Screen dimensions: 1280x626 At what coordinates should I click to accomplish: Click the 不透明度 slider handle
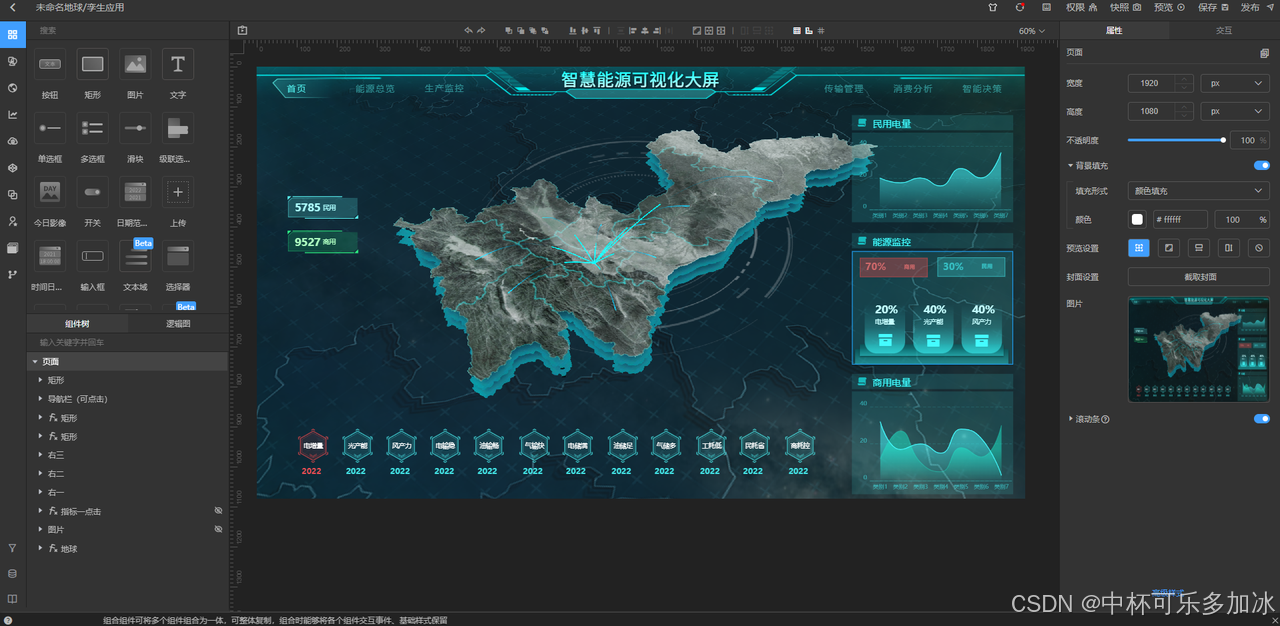pyautogui.click(x=1223, y=140)
